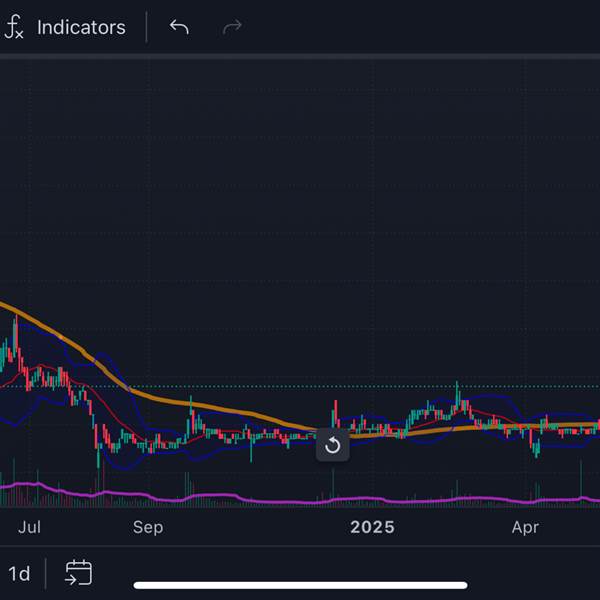Image resolution: width=600 pixels, height=600 pixels.
Task: Open the Indicators menu
Action: (81, 28)
